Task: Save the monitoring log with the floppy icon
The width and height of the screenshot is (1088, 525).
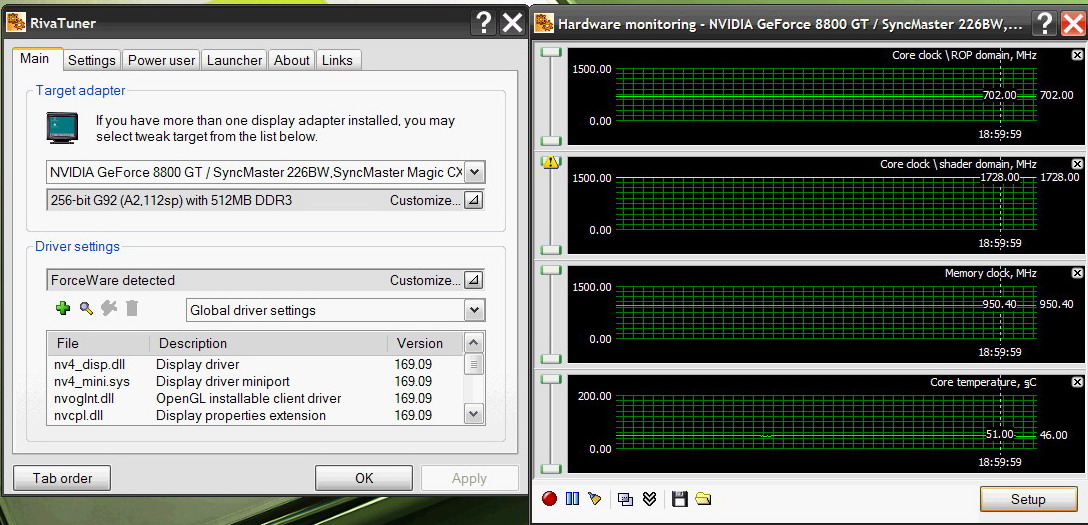Action: [x=680, y=499]
